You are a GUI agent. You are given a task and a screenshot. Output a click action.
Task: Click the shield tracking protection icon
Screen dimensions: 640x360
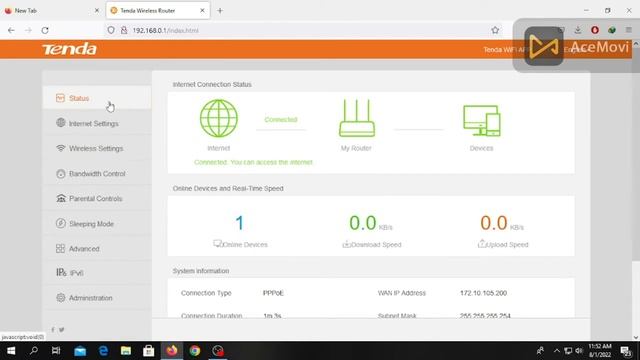tap(111, 30)
